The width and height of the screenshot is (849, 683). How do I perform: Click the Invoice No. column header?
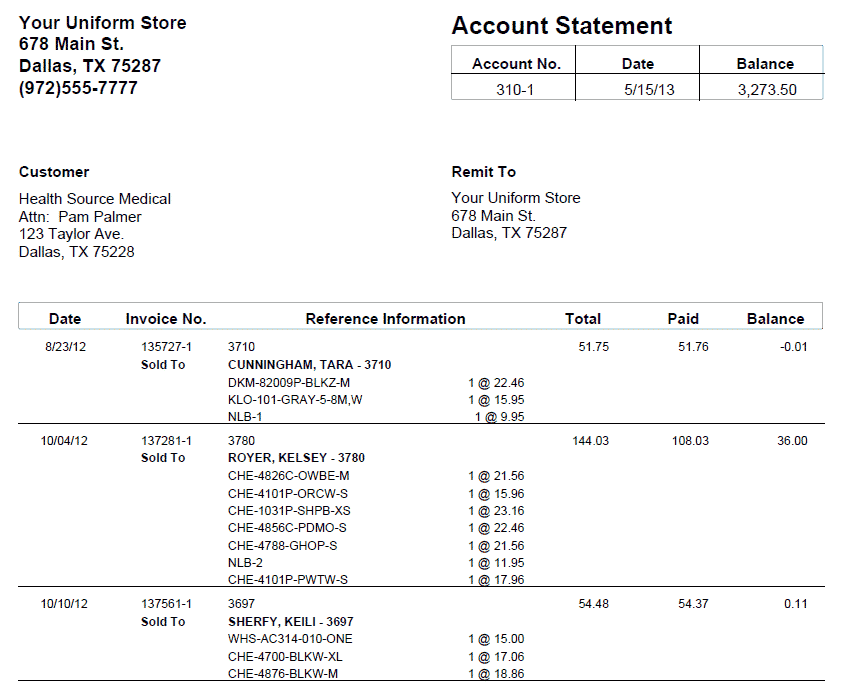point(166,319)
